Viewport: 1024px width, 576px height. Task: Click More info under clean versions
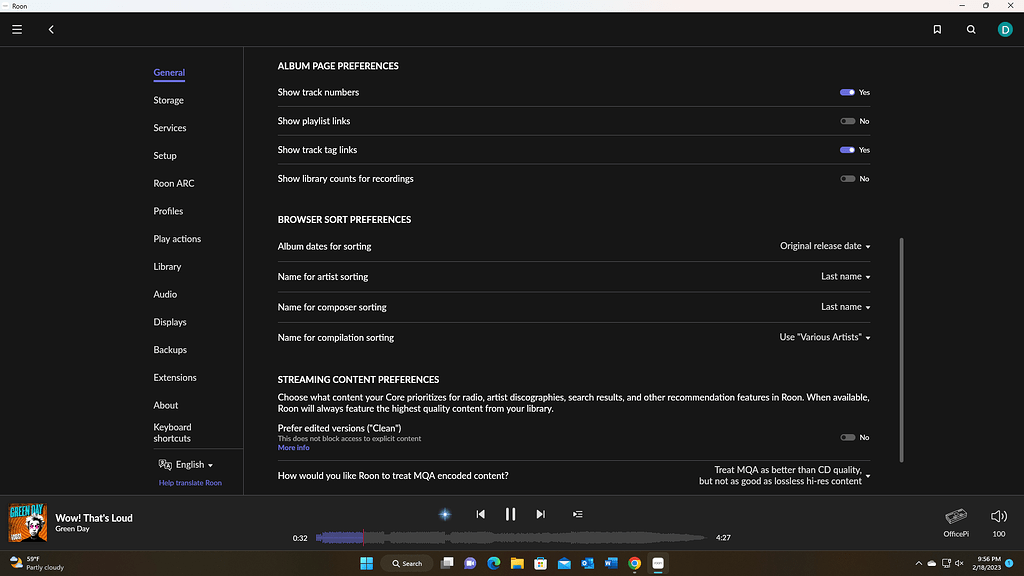[293, 447]
